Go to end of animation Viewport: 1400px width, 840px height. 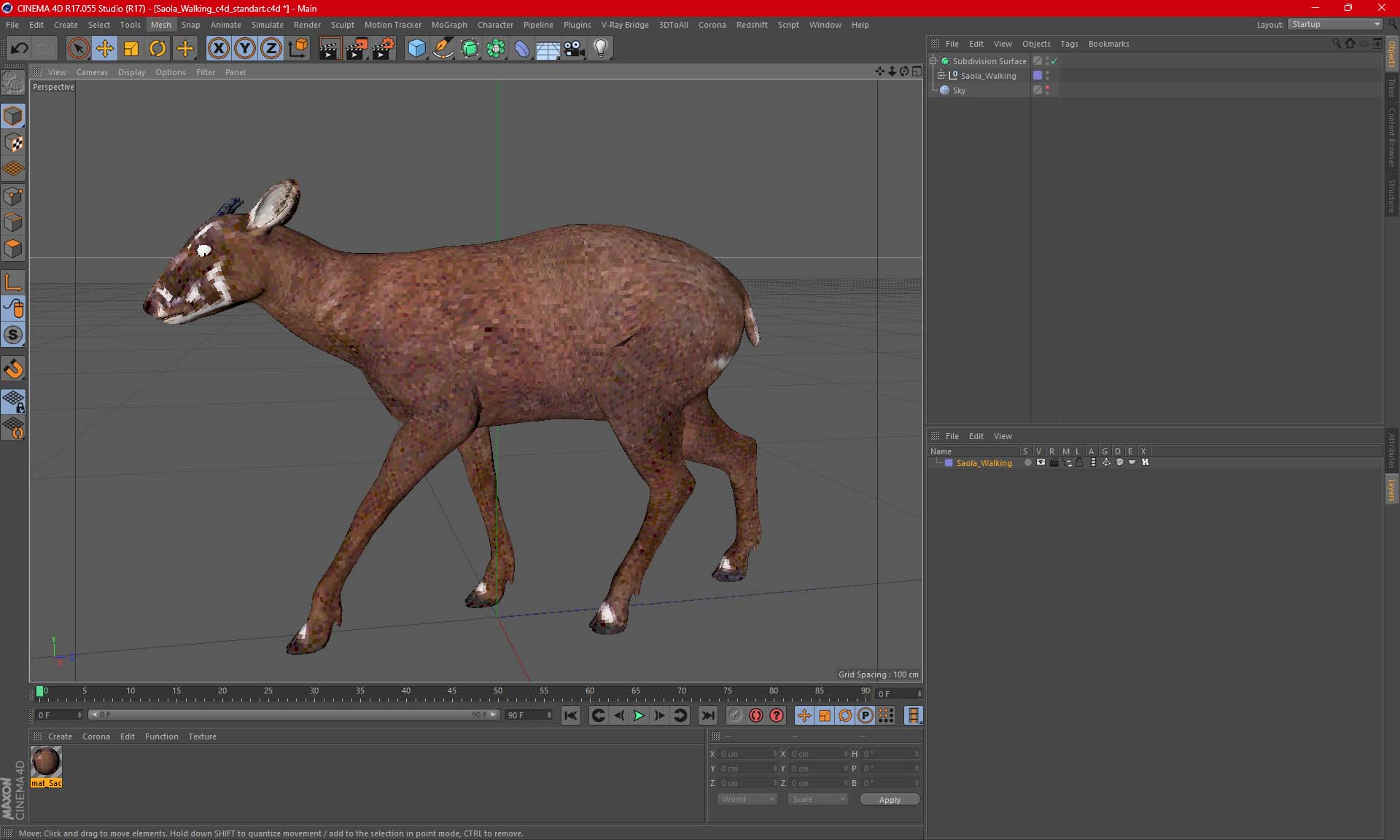pyautogui.click(x=707, y=715)
